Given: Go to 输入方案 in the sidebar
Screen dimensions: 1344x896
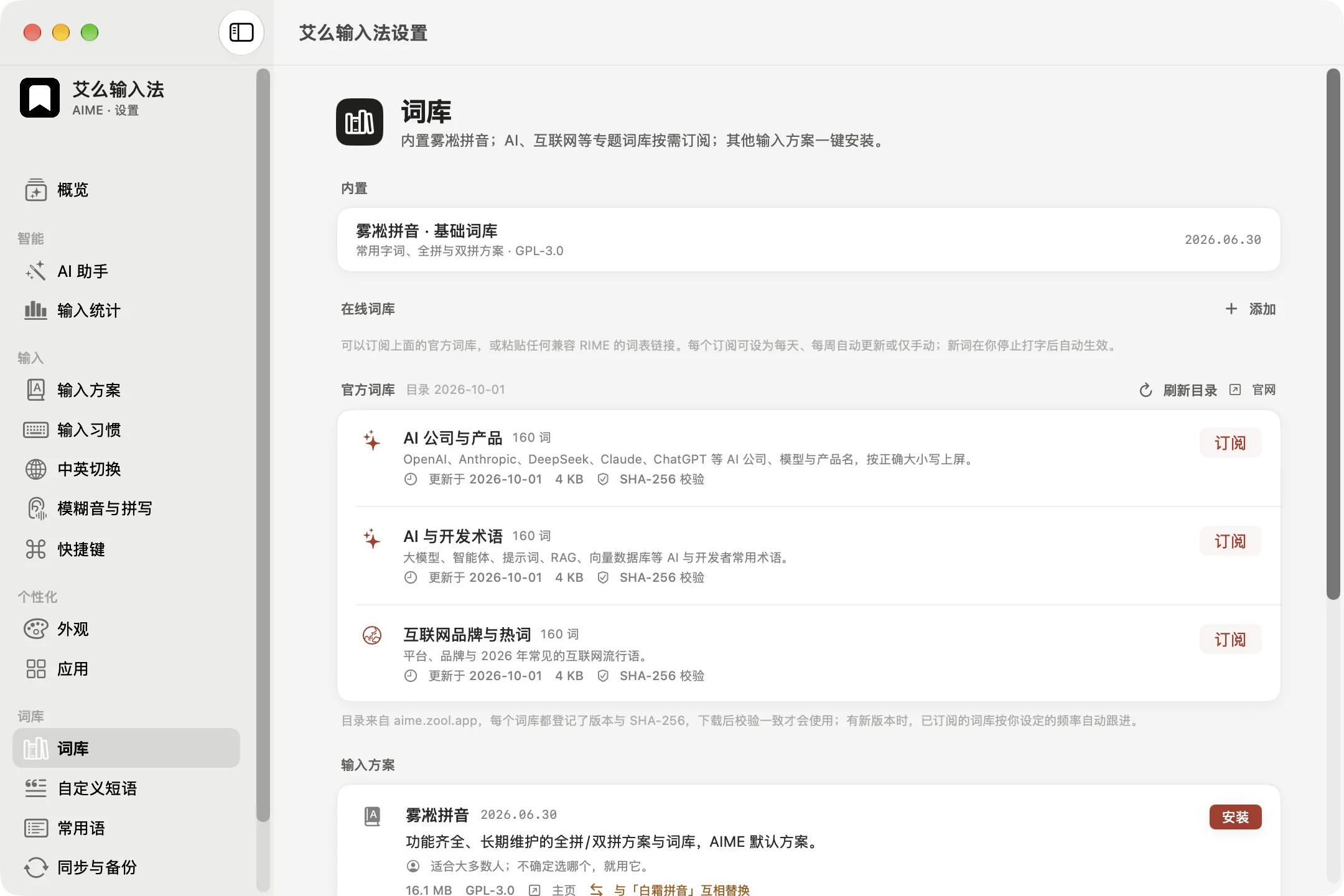Looking at the screenshot, I should 126,390.
